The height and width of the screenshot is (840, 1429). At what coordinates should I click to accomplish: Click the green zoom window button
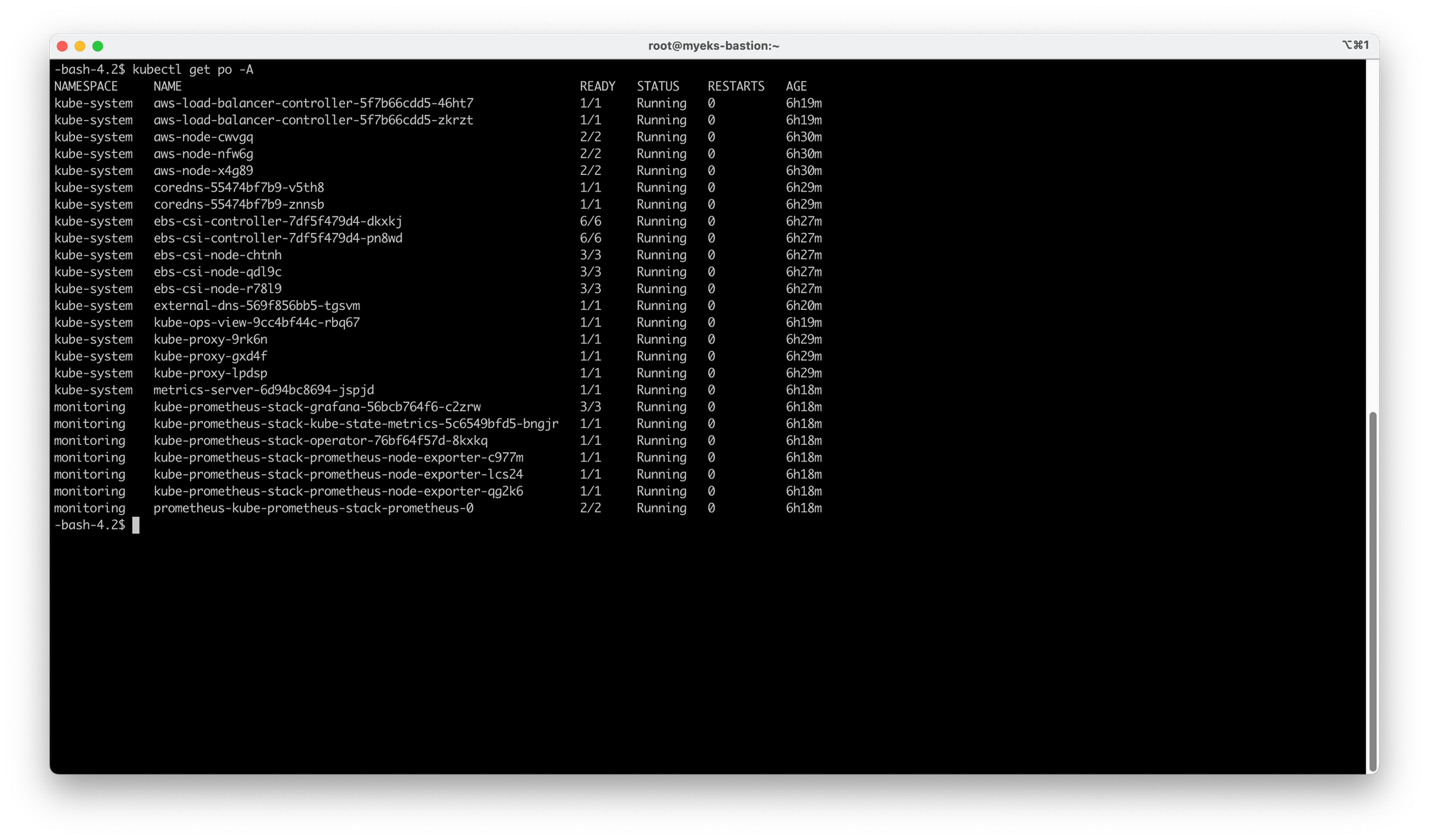click(98, 46)
